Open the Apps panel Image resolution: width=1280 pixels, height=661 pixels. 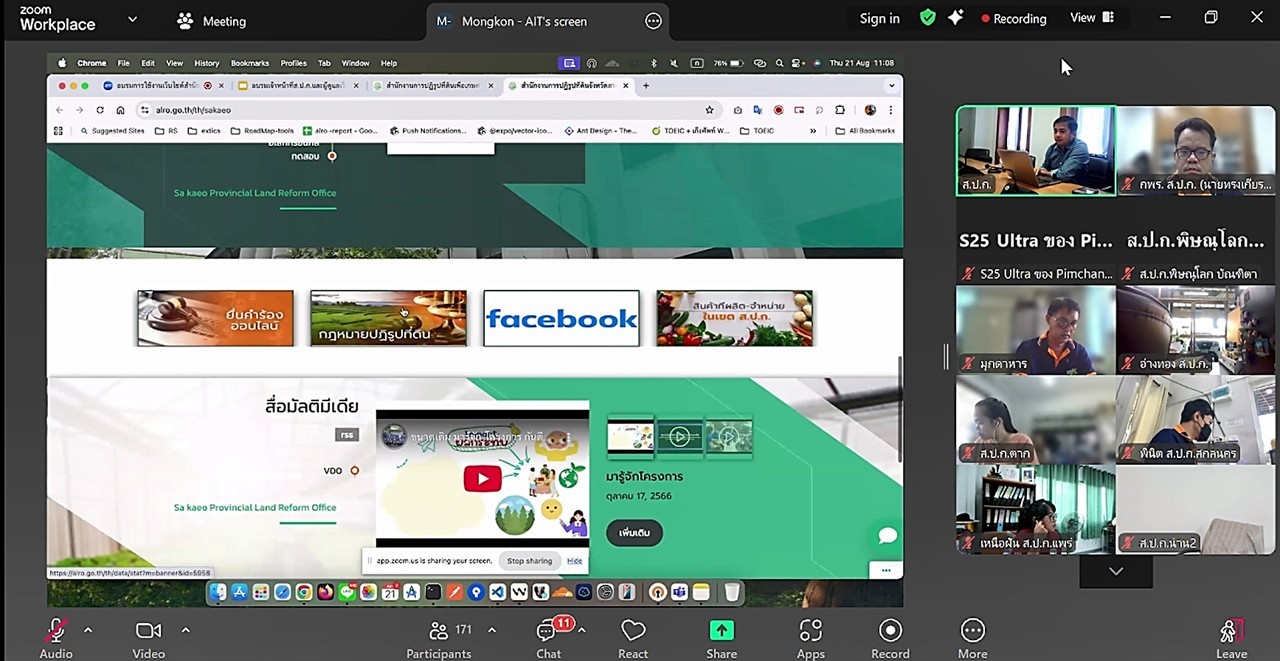pyautogui.click(x=810, y=631)
